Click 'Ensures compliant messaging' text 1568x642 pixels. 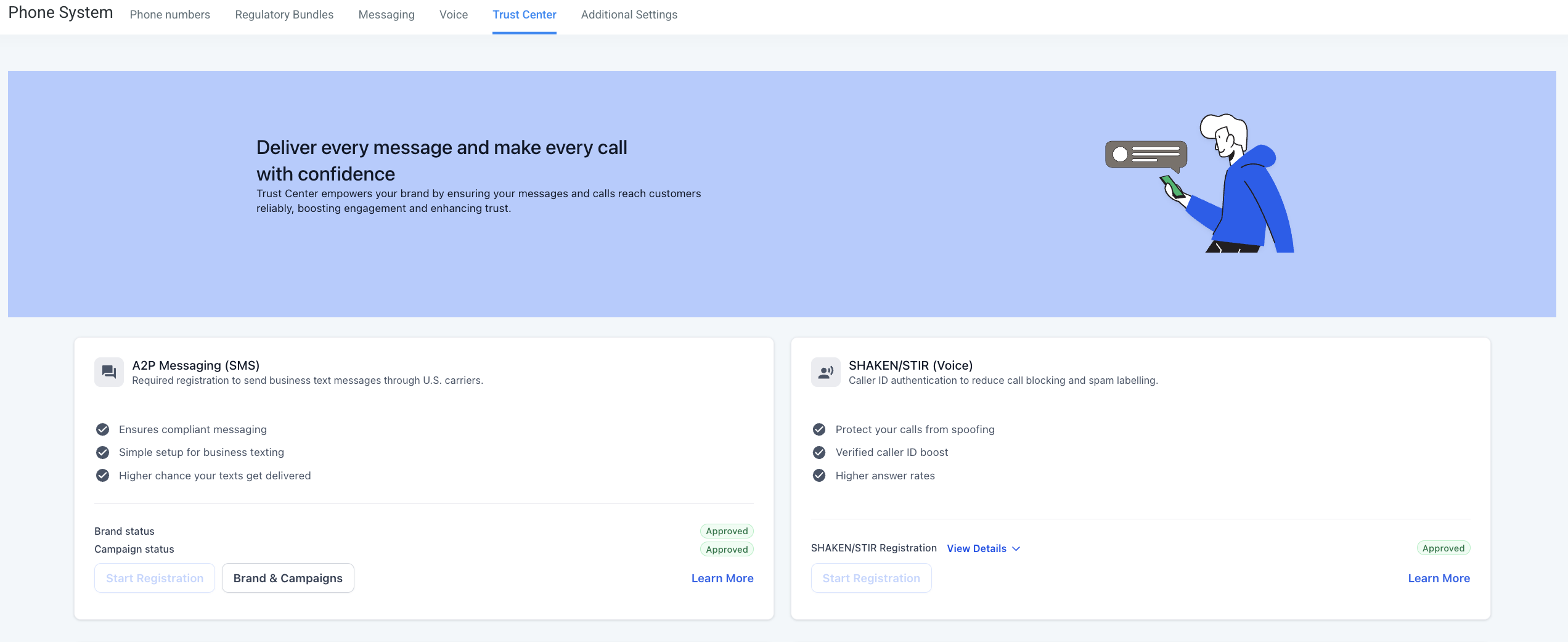pos(193,429)
